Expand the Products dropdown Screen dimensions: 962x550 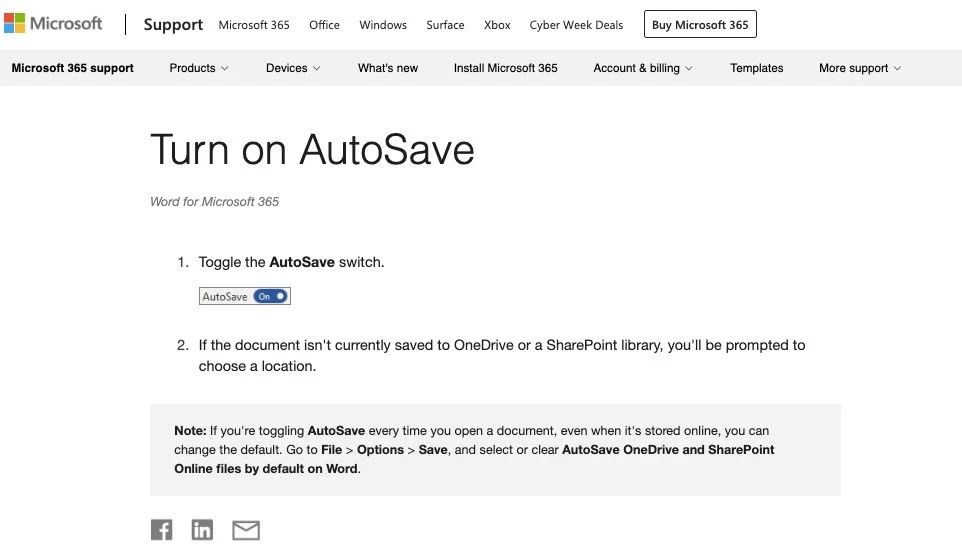point(199,68)
